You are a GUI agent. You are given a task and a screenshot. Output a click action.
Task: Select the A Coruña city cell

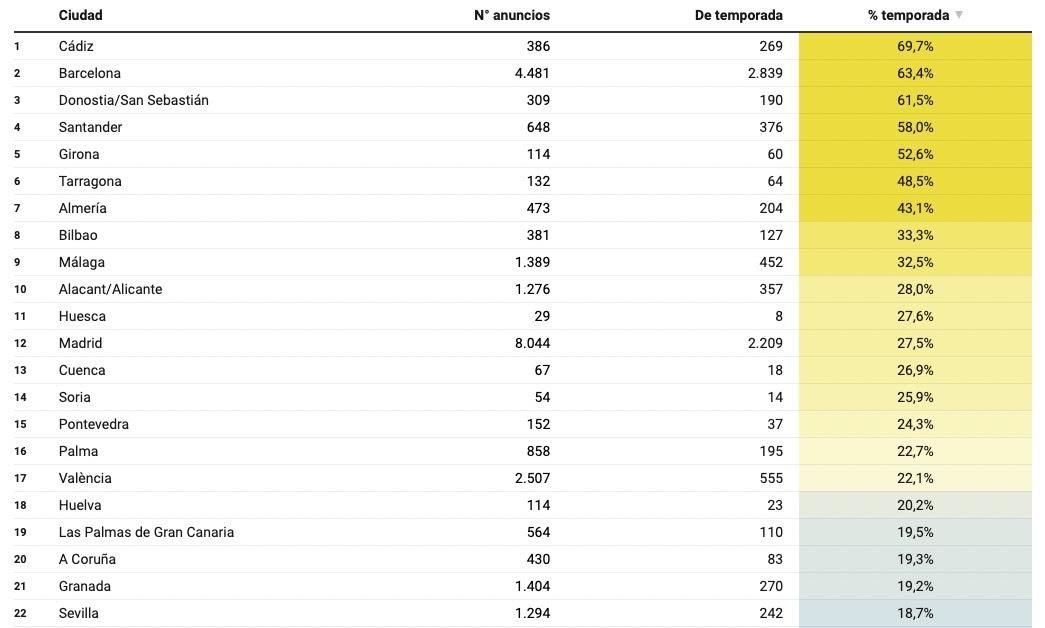[87, 559]
